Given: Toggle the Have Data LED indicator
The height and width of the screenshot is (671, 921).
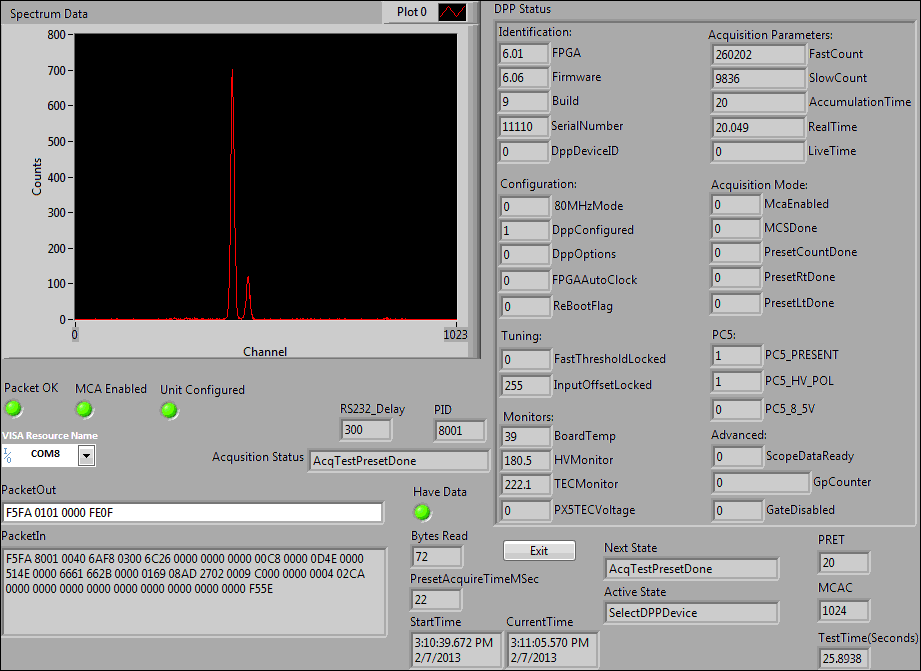Looking at the screenshot, I should [422, 512].
